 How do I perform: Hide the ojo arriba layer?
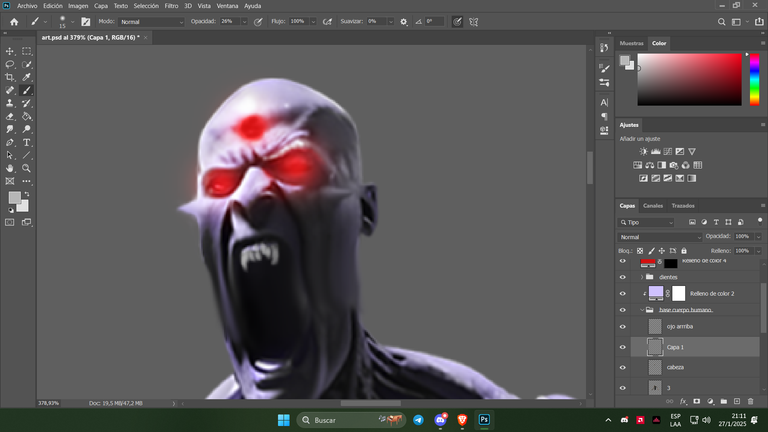tap(623, 327)
